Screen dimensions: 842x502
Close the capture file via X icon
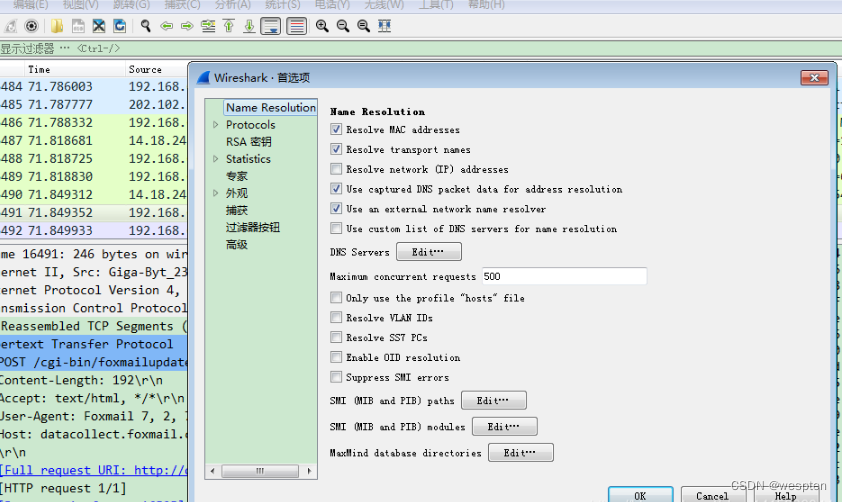pyautogui.click(x=99, y=26)
